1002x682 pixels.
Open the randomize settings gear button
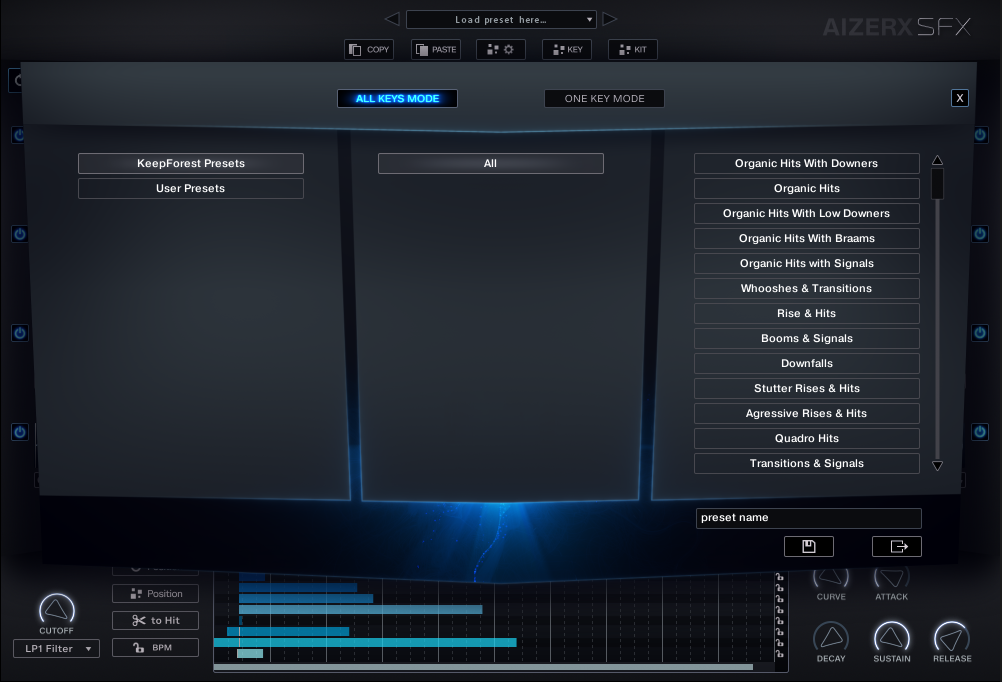click(501, 49)
